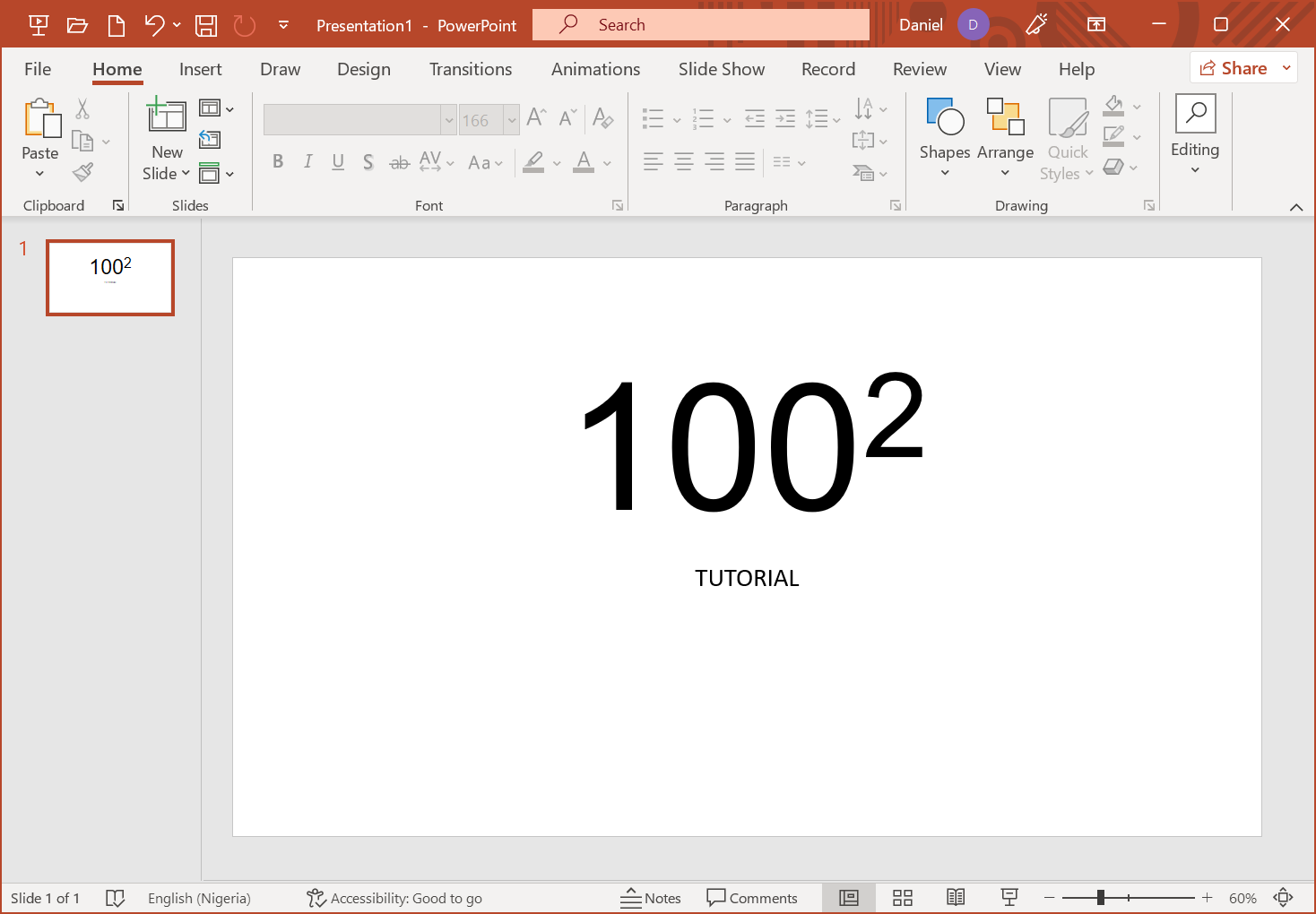Click the Format Painter brush icon
Viewport: 1316px width, 914px height.
click(x=83, y=172)
